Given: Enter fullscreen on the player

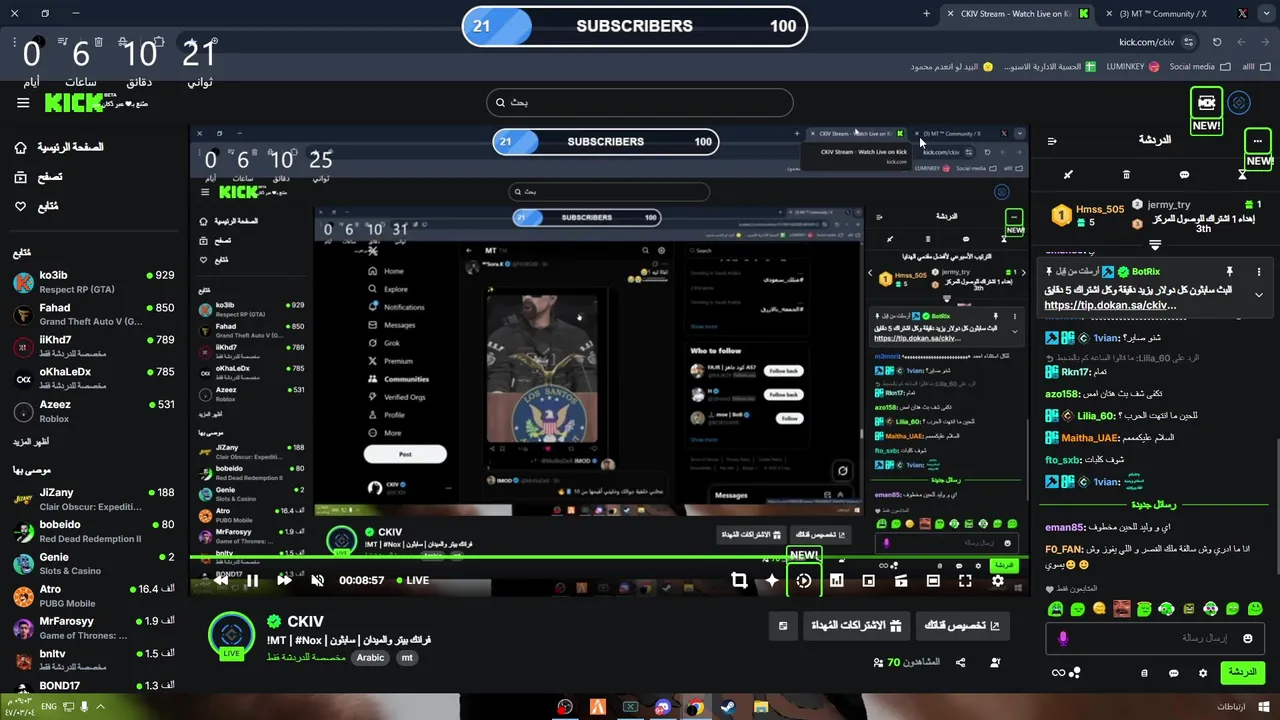Looking at the screenshot, I should click(965, 580).
